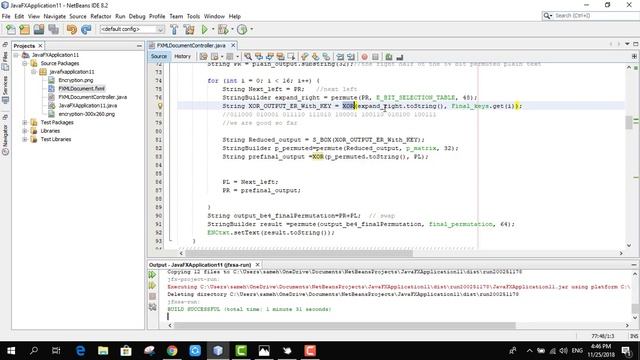This screenshot has height=360, width=640.
Task: Click the lightbulb hint icon in the gutter
Action: tap(160, 106)
